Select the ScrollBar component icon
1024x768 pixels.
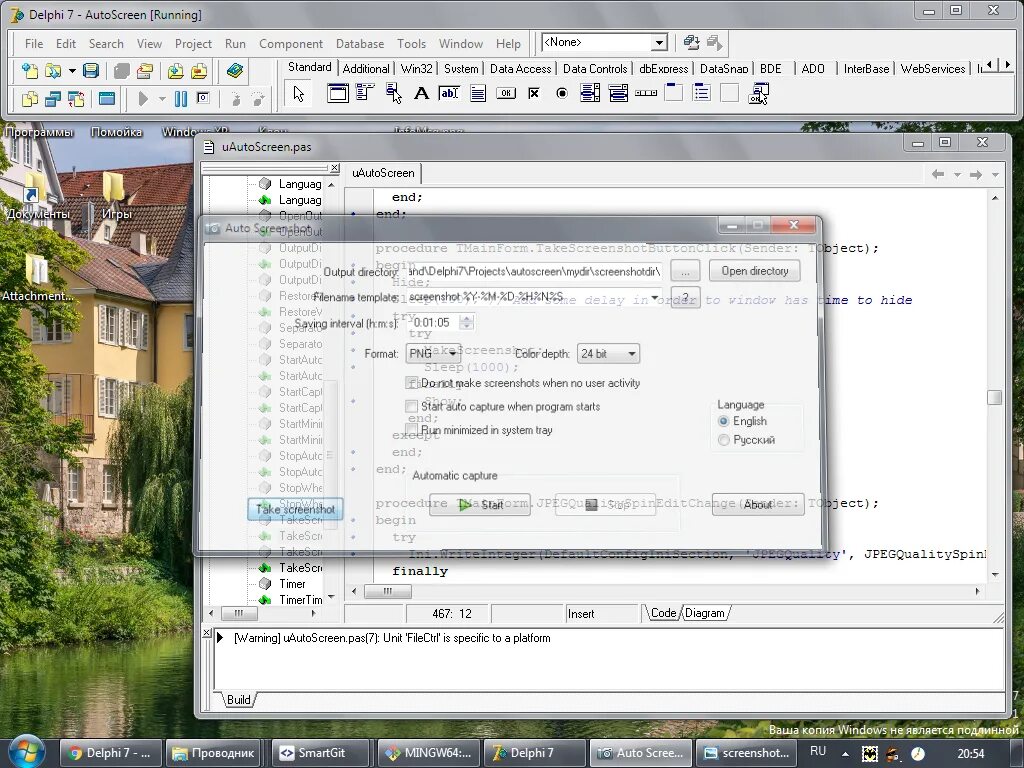click(x=646, y=93)
